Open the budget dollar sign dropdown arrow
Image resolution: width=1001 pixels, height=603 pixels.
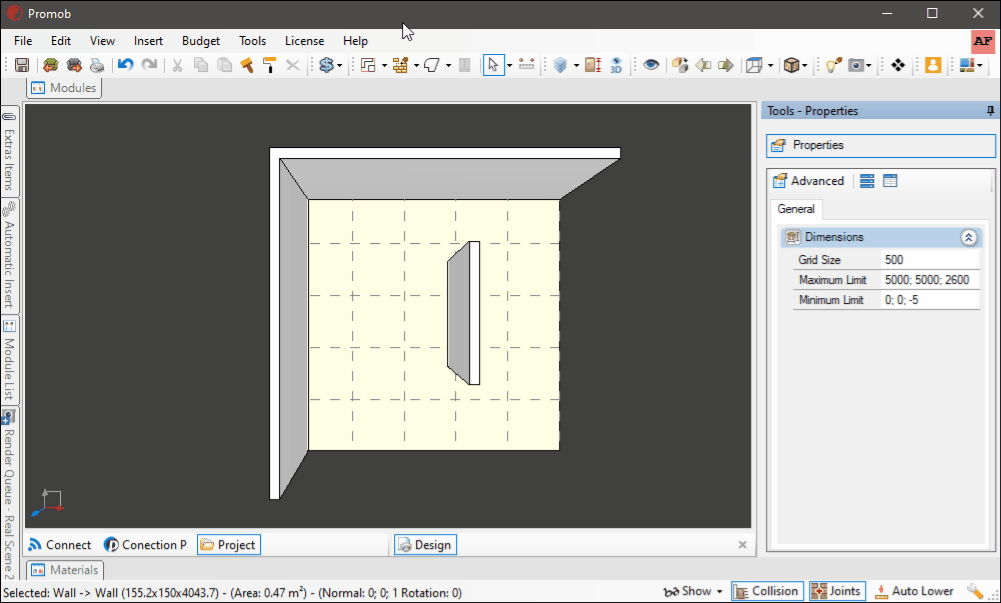(x=340, y=66)
